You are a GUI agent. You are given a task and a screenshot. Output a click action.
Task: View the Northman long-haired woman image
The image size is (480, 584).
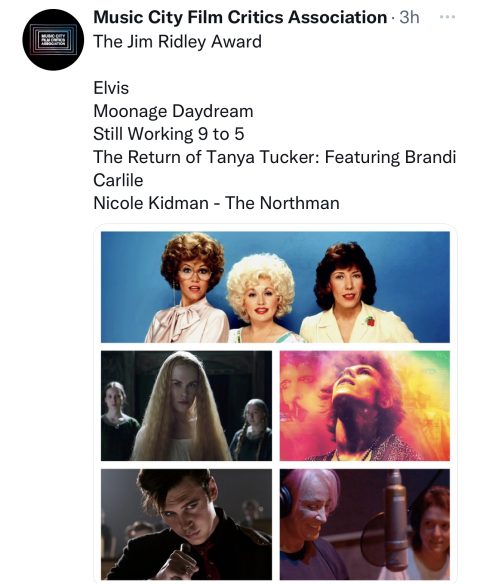[x=186, y=406]
